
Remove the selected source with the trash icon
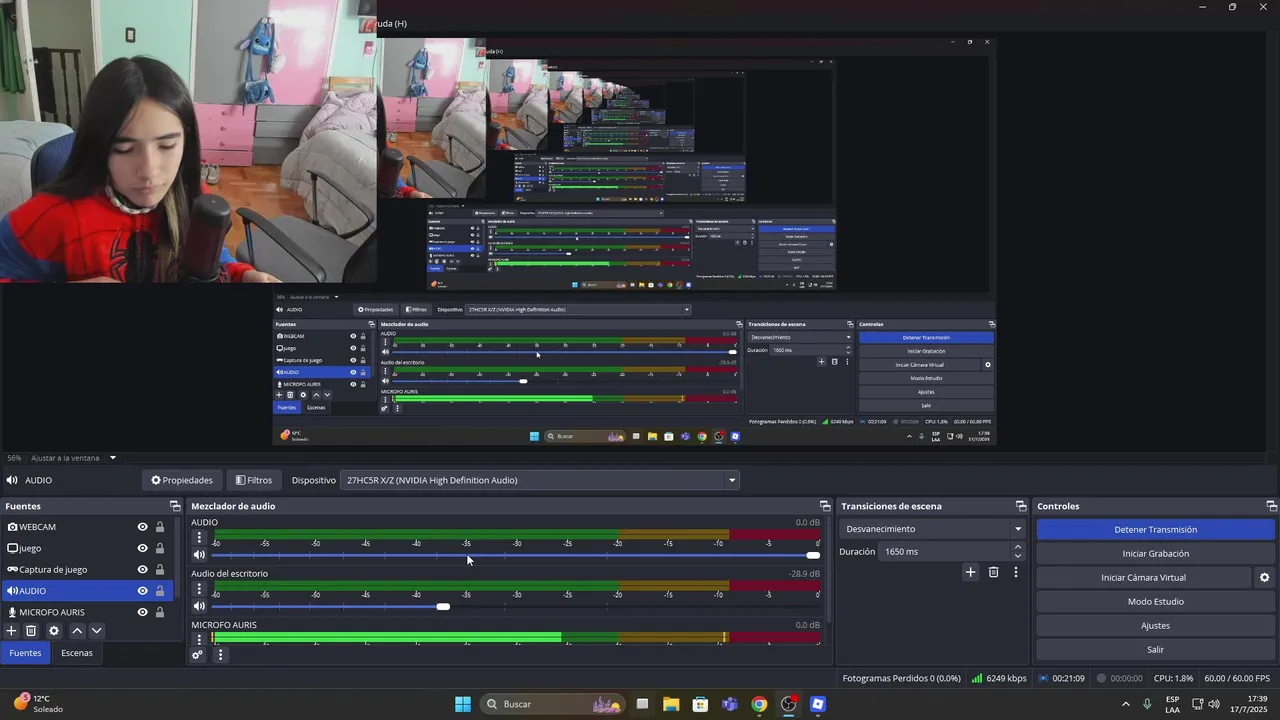coord(31,631)
